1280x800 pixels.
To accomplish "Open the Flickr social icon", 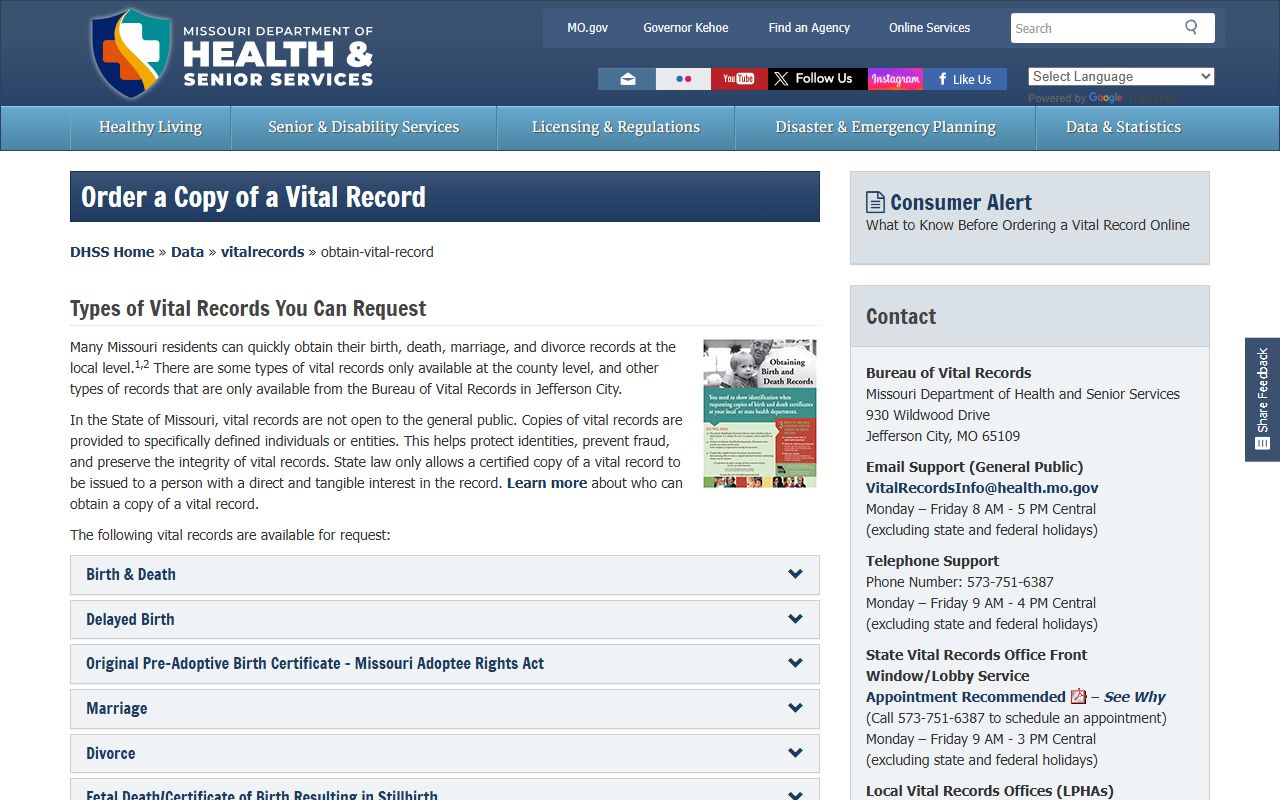I will 683,79.
